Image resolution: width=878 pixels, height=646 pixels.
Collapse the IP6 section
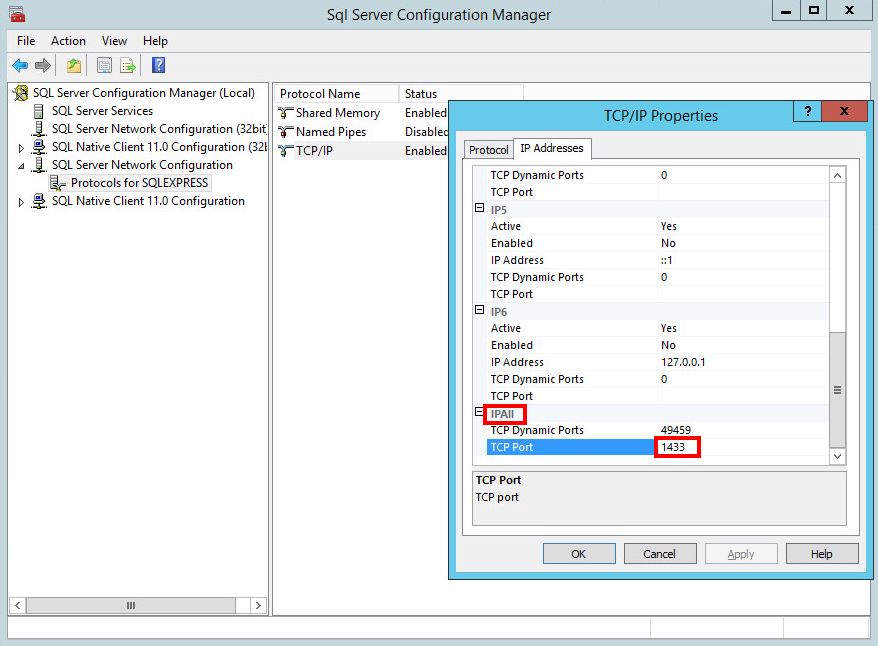tap(479, 311)
